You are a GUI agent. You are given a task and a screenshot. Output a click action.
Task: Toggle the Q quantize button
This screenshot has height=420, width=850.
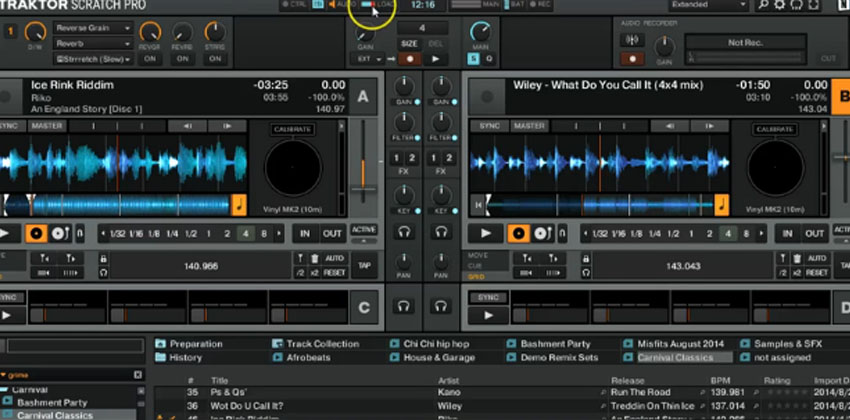tap(489, 59)
